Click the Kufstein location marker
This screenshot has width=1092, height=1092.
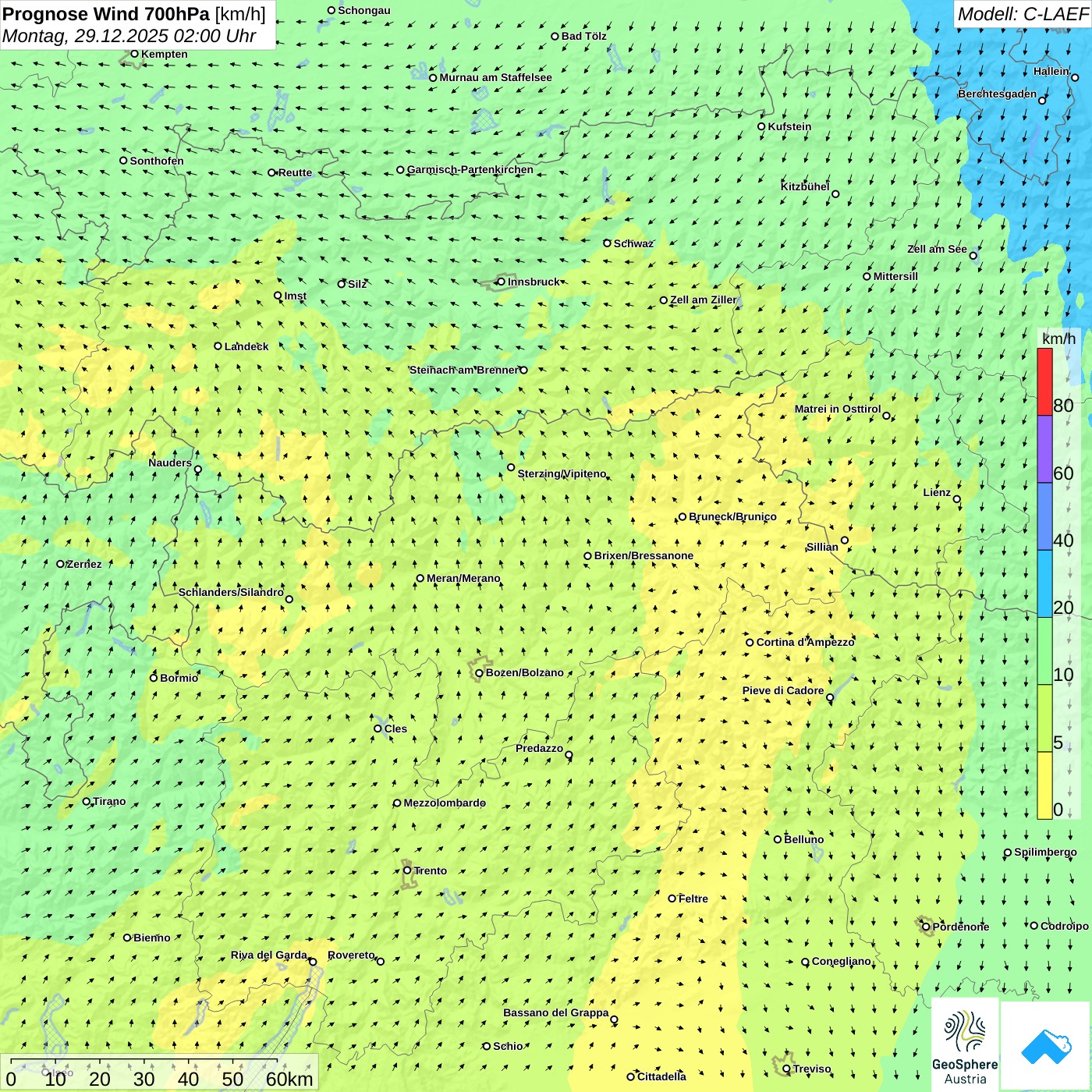761,126
